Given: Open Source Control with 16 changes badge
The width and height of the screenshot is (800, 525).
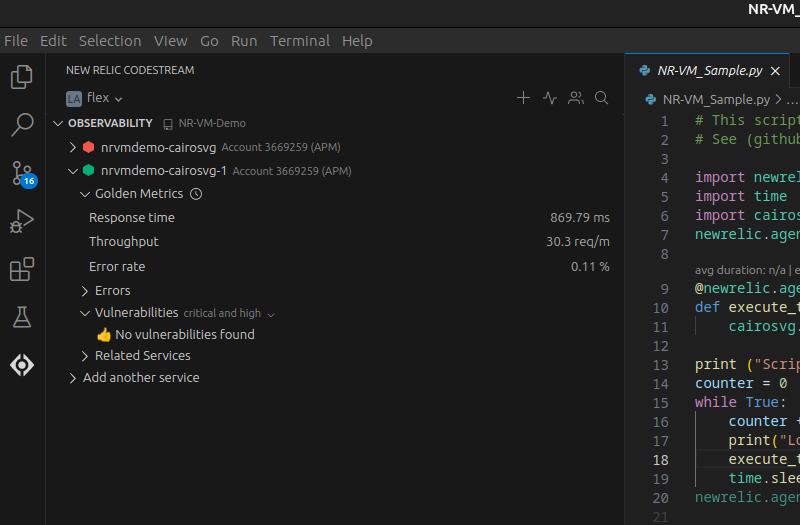Looking at the screenshot, I should [23, 173].
